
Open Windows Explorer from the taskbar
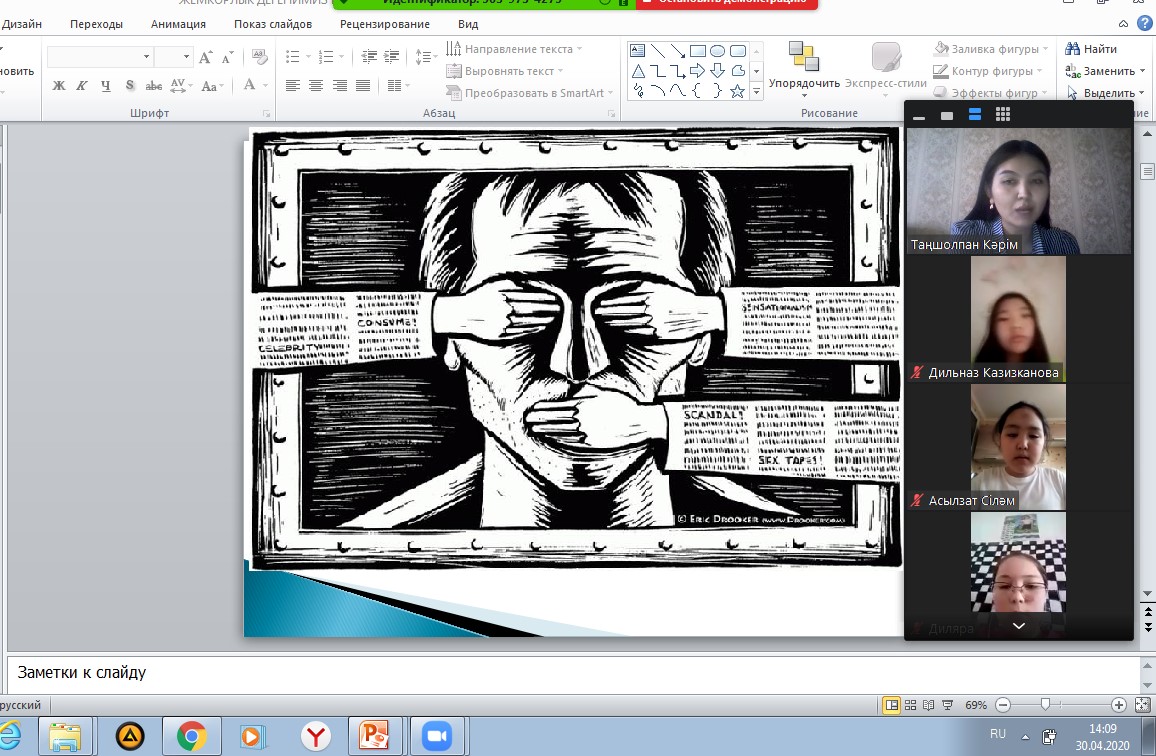pyautogui.click(x=65, y=736)
